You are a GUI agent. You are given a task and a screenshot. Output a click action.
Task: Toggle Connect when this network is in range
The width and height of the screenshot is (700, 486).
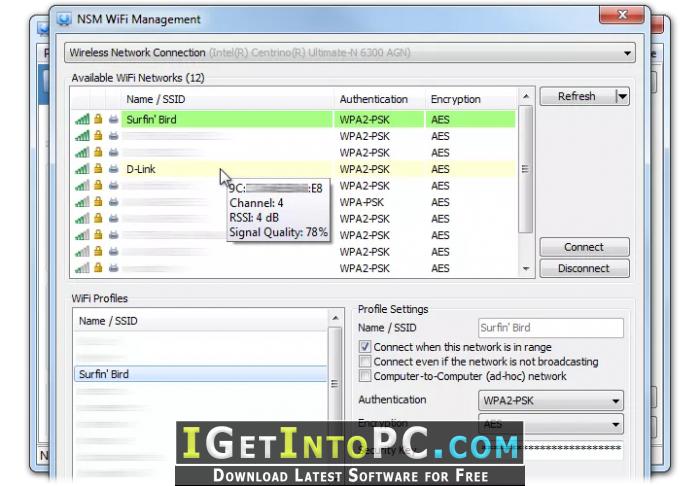[365, 347]
